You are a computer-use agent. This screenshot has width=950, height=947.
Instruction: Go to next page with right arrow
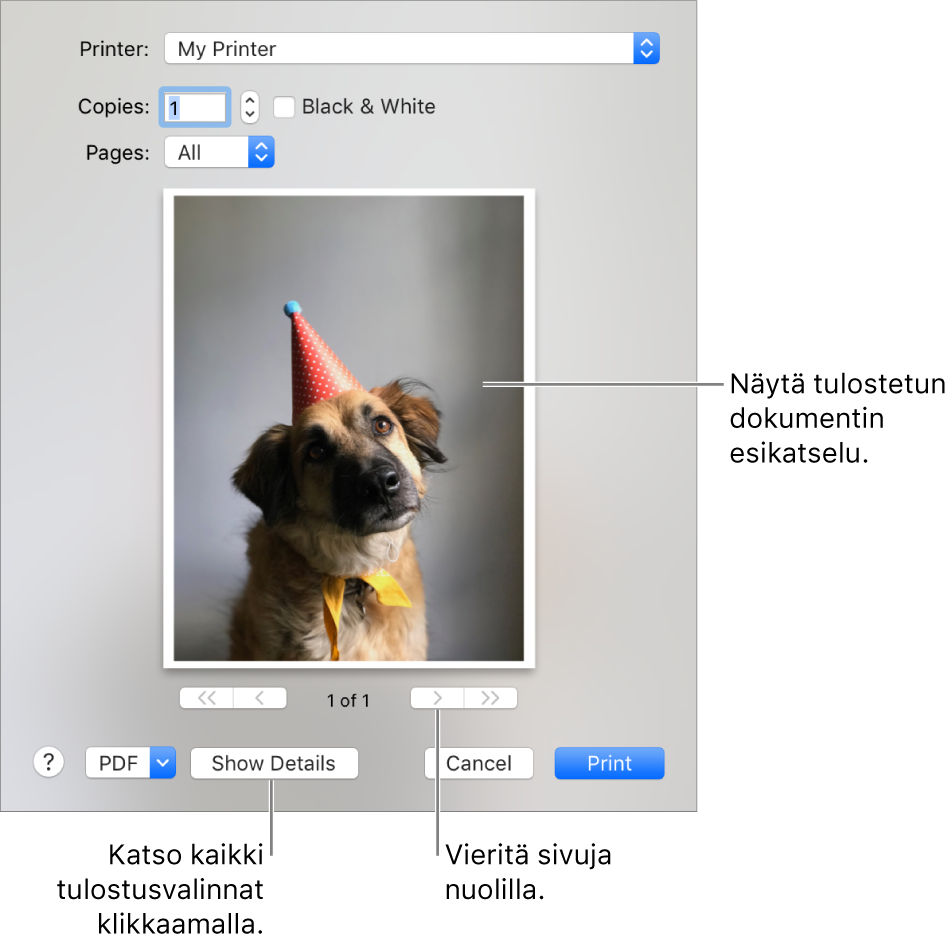tap(437, 698)
